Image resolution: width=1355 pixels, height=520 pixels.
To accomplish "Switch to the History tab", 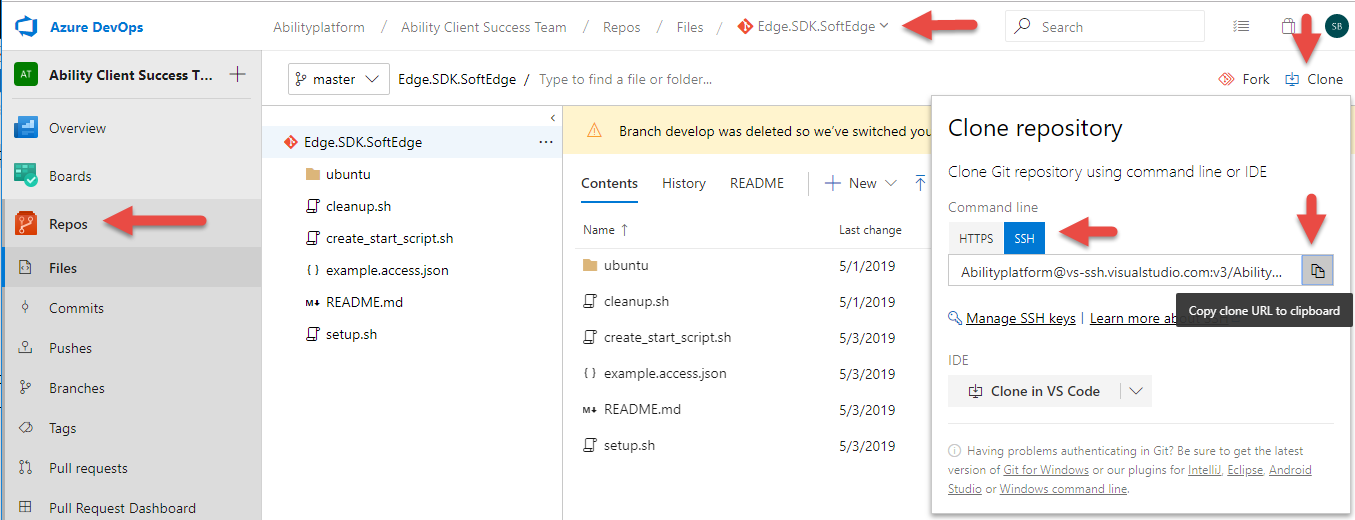I will [684, 183].
